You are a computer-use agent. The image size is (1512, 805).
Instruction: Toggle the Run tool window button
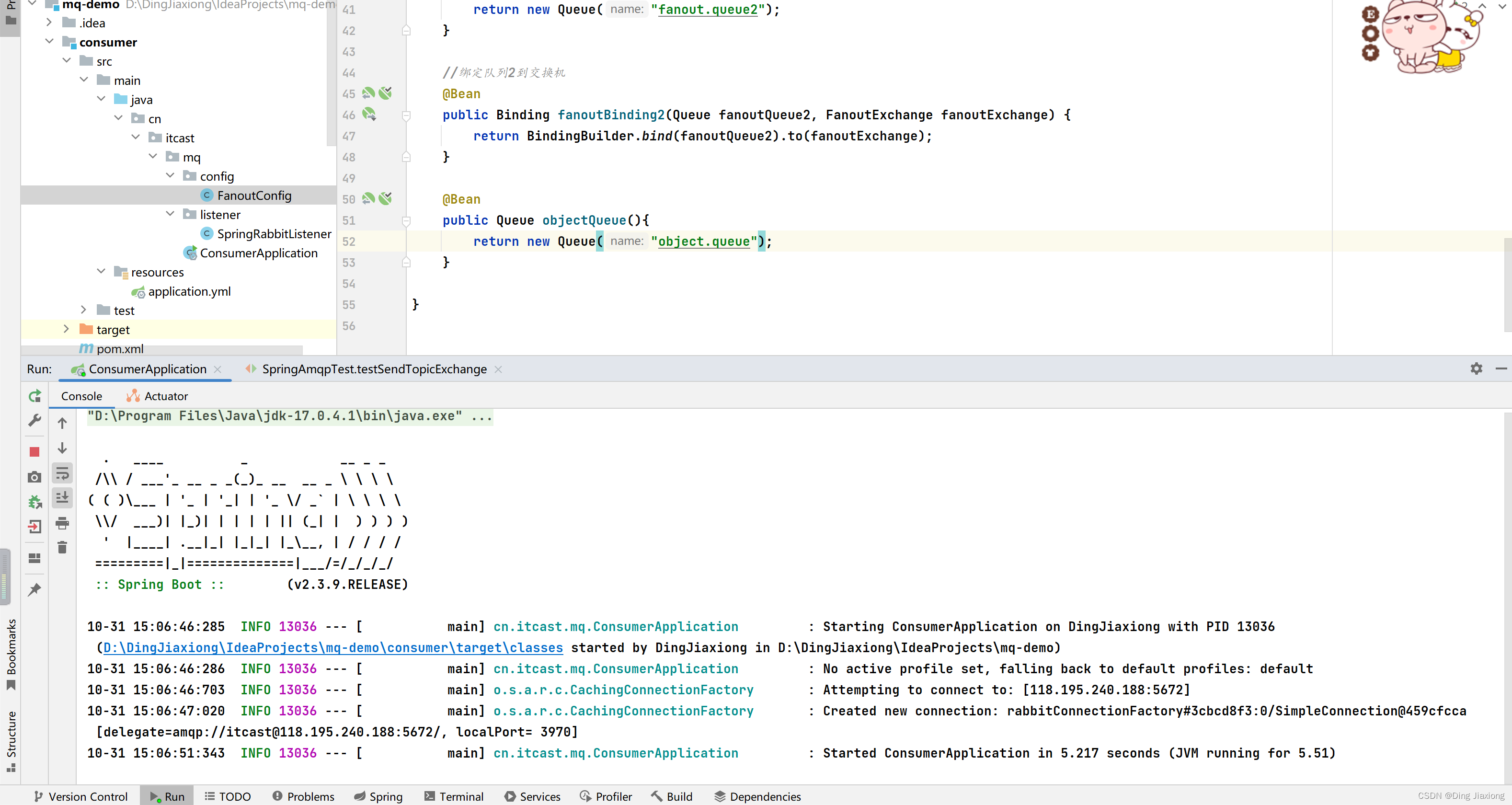point(167,796)
